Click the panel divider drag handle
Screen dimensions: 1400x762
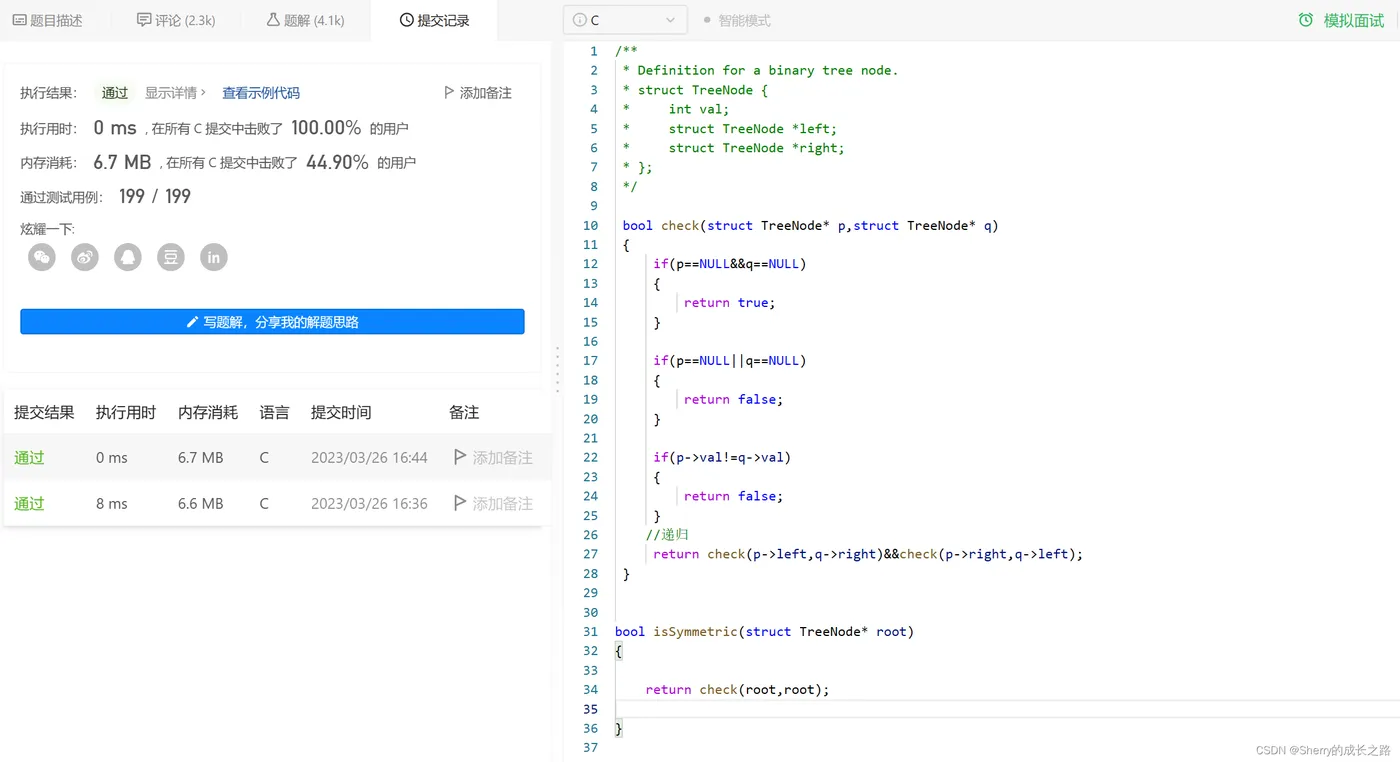coord(558,368)
